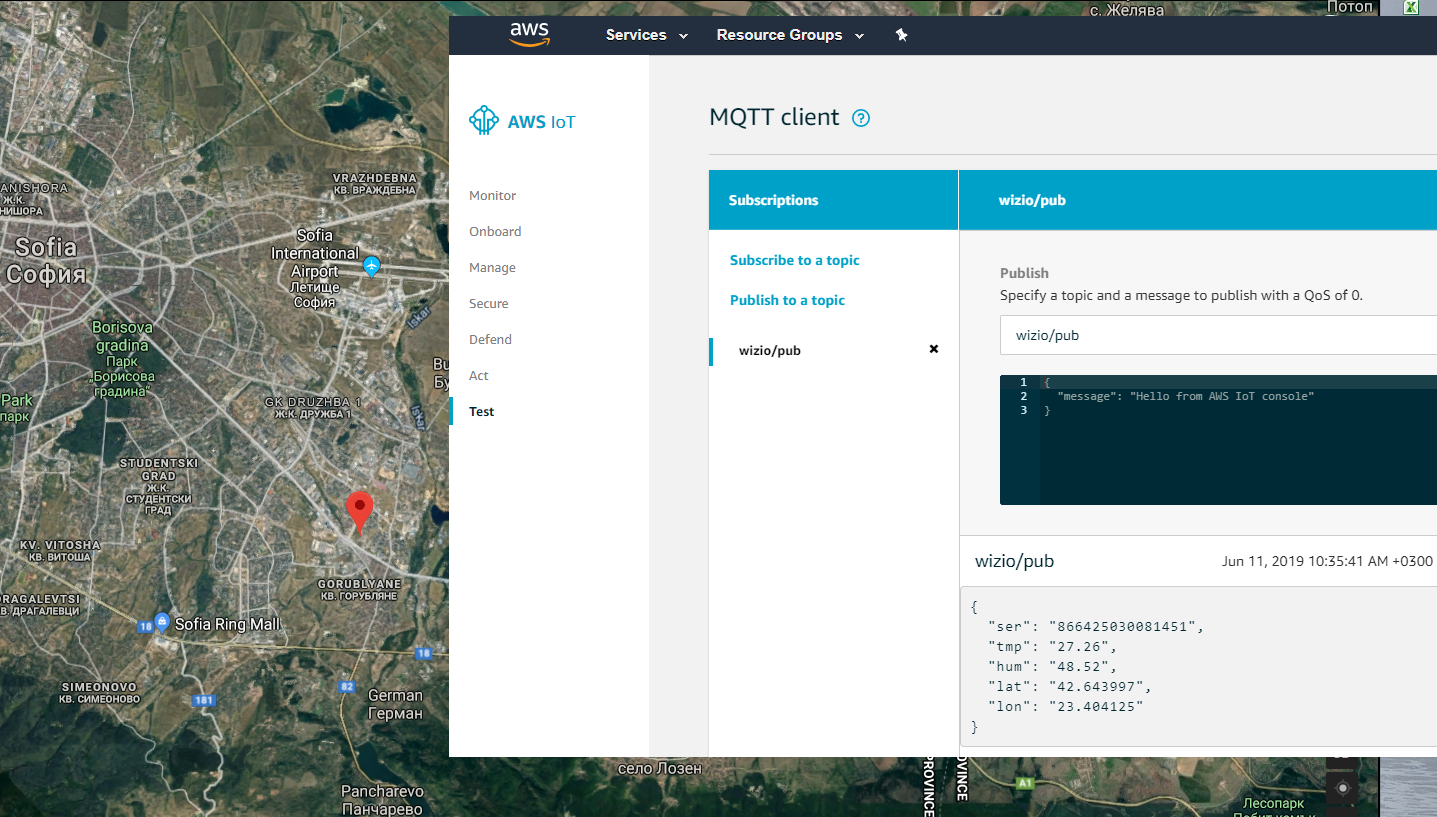Click the Vrazhdebna district label

point(373,184)
